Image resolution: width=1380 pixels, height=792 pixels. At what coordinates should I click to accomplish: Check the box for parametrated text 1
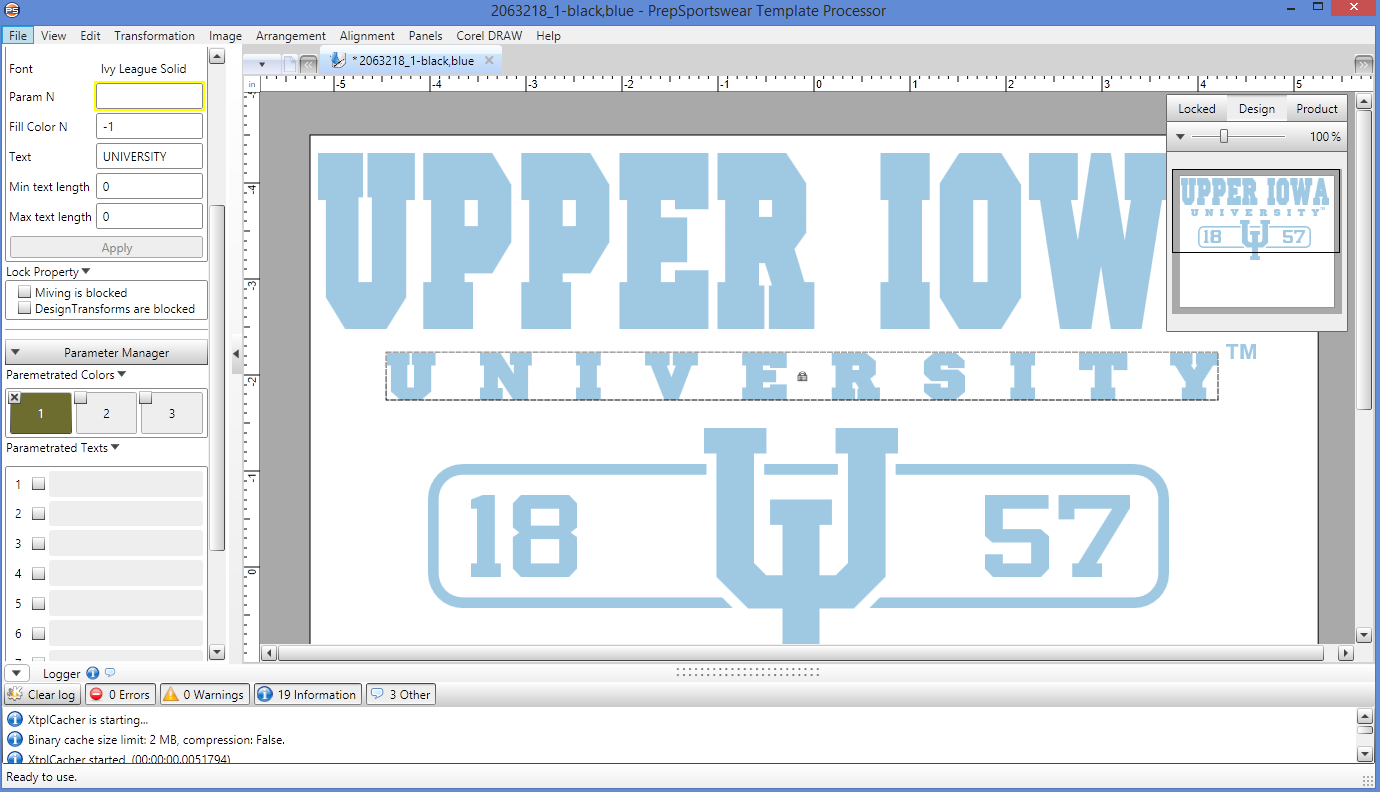coord(38,484)
